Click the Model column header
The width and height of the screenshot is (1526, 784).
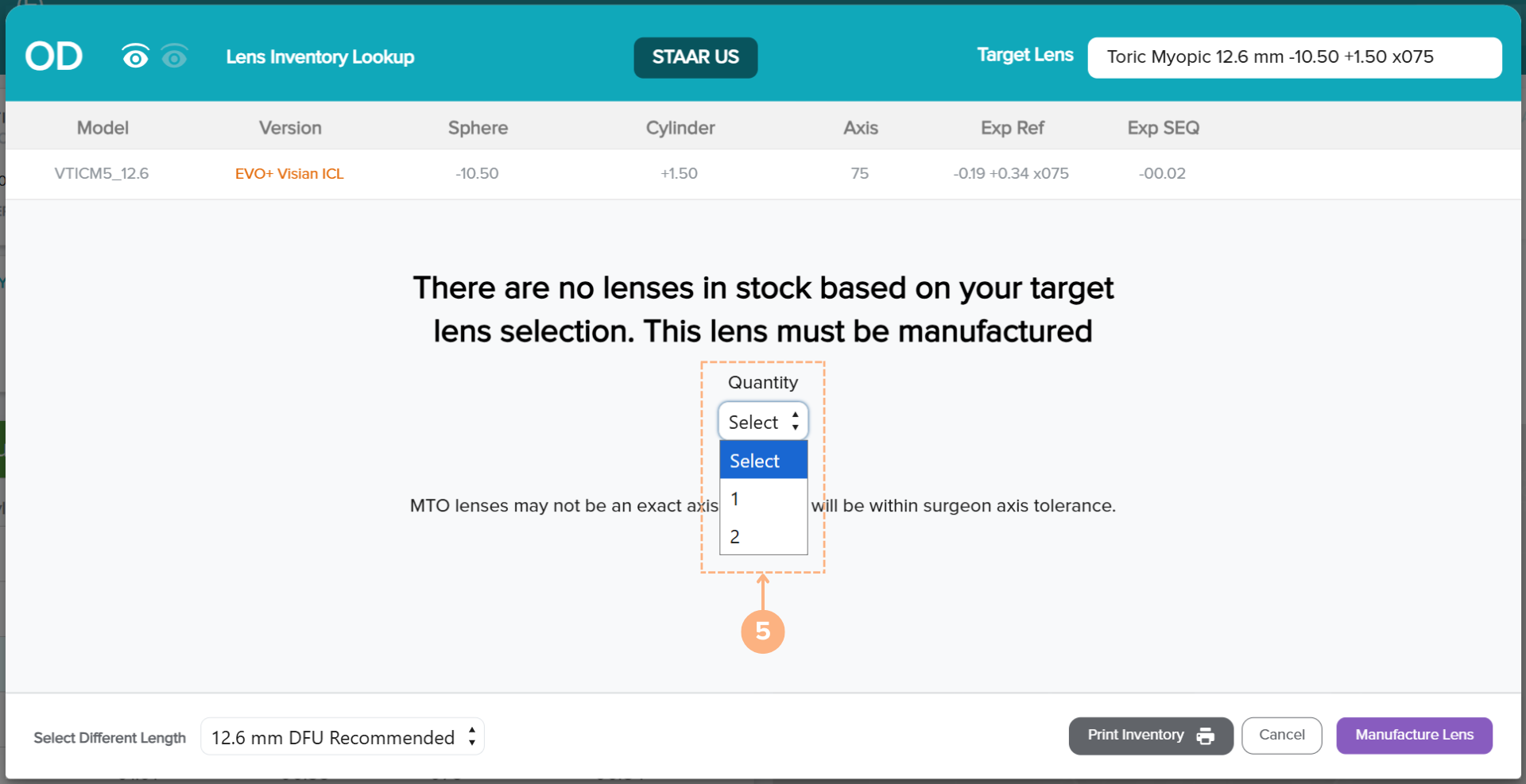point(103,128)
